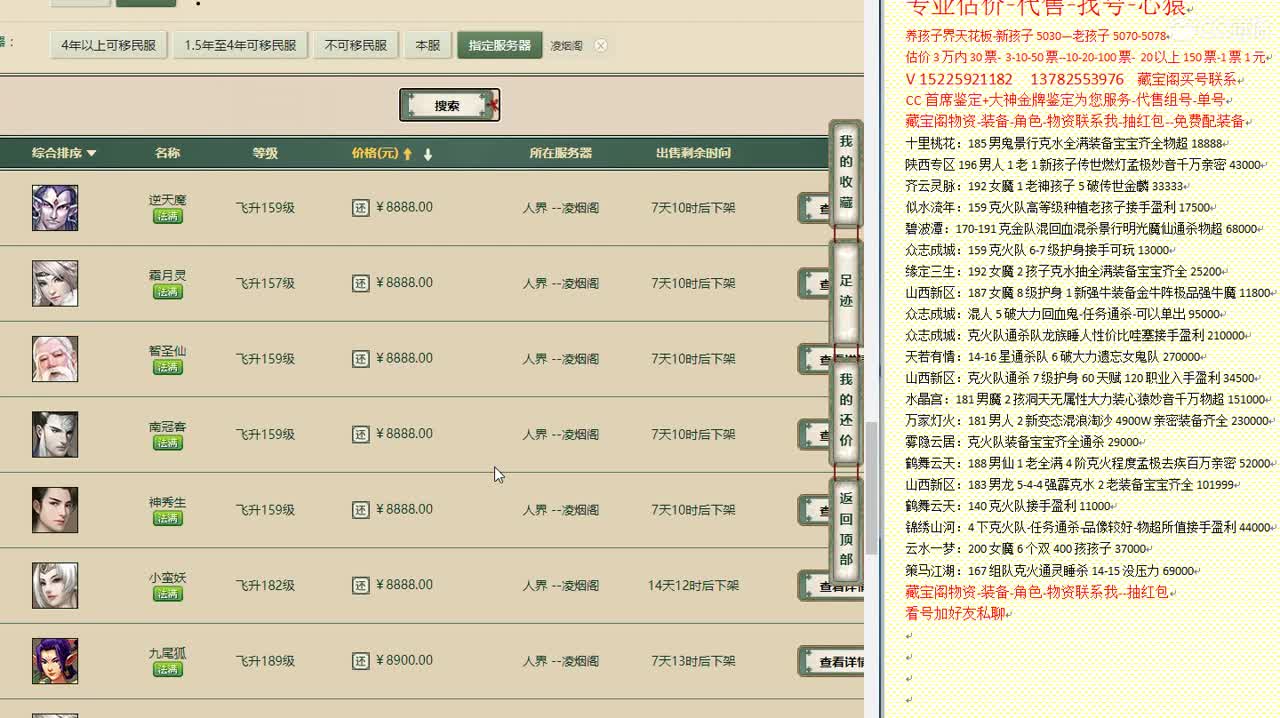Click 法满 badge under 智圣仙
The height and width of the screenshot is (718, 1280).
click(168, 367)
